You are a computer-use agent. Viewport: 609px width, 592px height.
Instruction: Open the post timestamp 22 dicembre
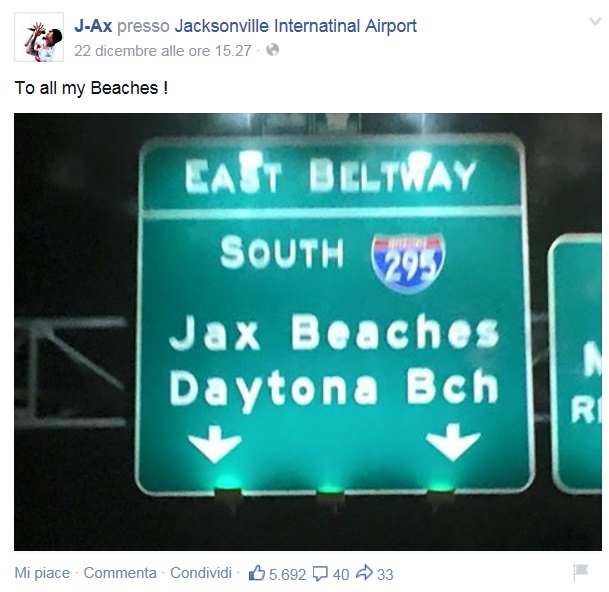163,51
